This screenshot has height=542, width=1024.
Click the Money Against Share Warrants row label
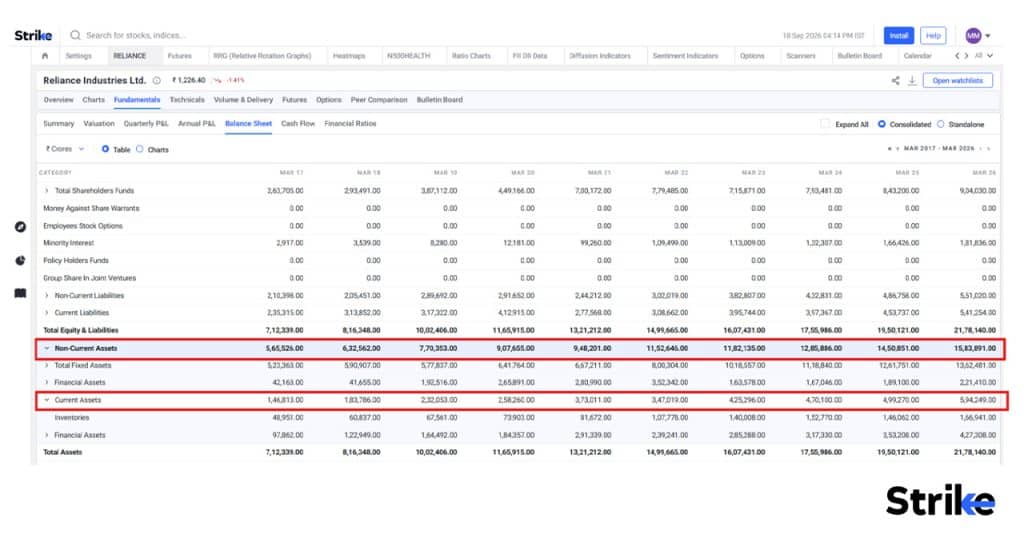point(91,208)
